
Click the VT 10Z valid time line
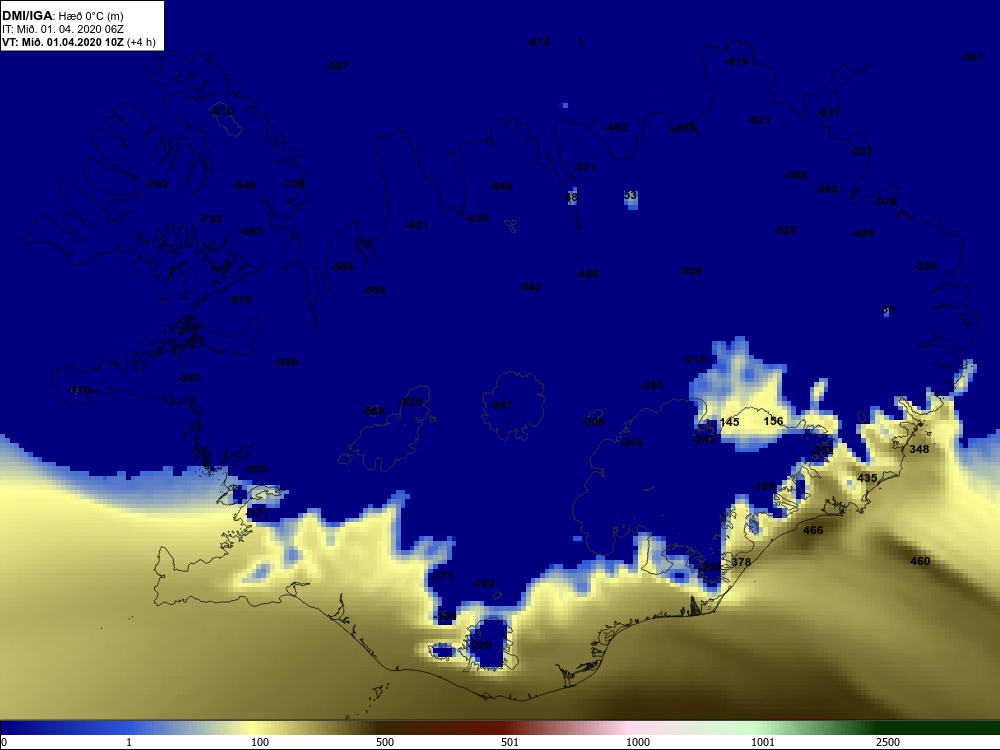coord(78,42)
